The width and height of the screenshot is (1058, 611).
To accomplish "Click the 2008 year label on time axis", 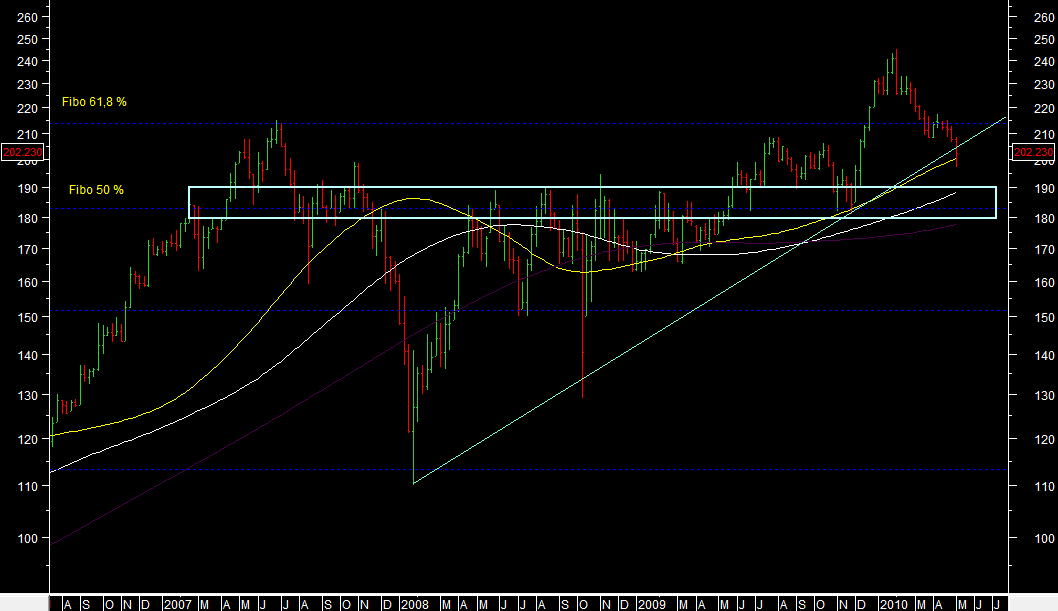I will (414, 604).
